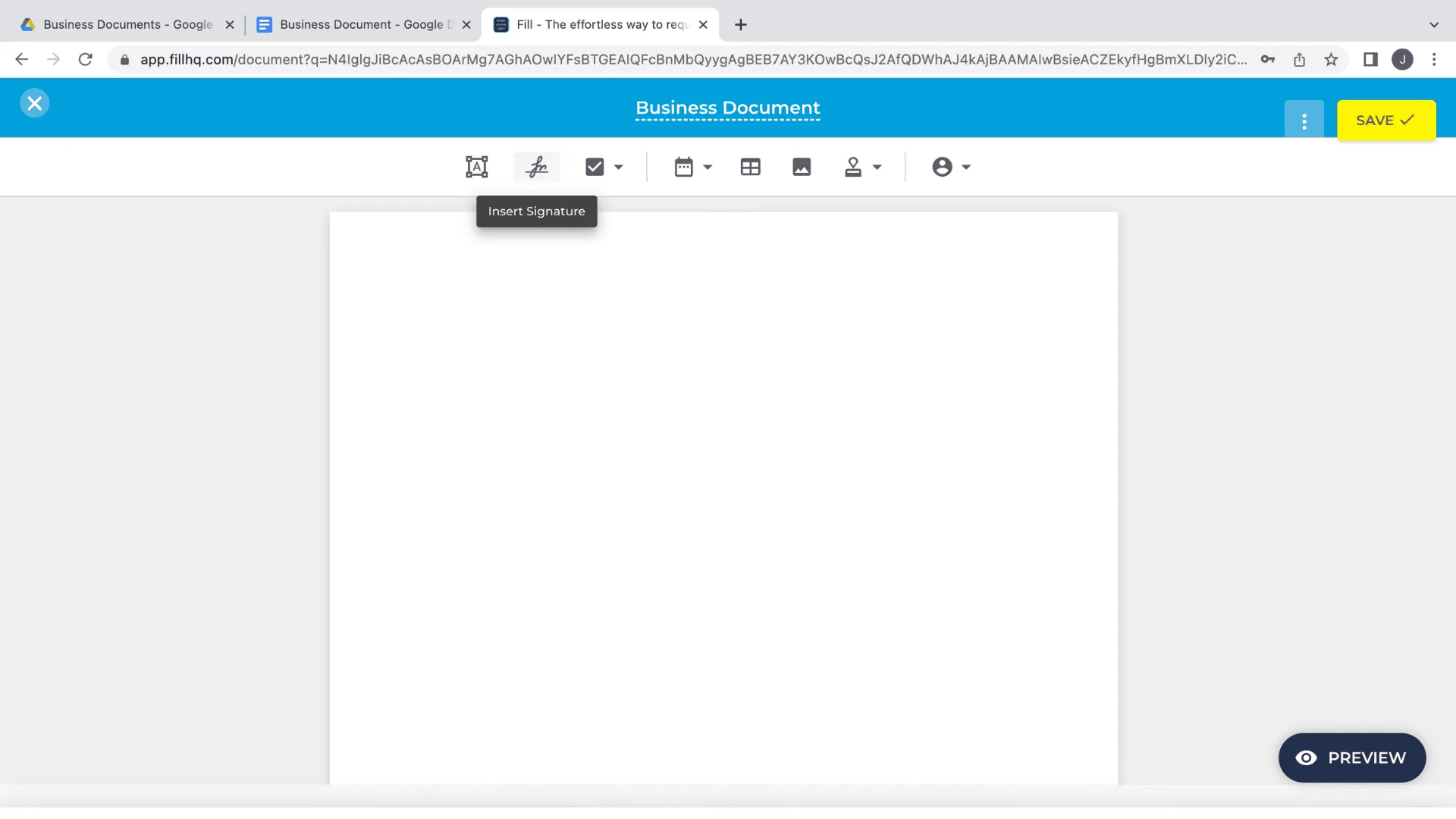The height and width of the screenshot is (819, 1456).
Task: Click the stamp tool icon
Action: point(853,167)
